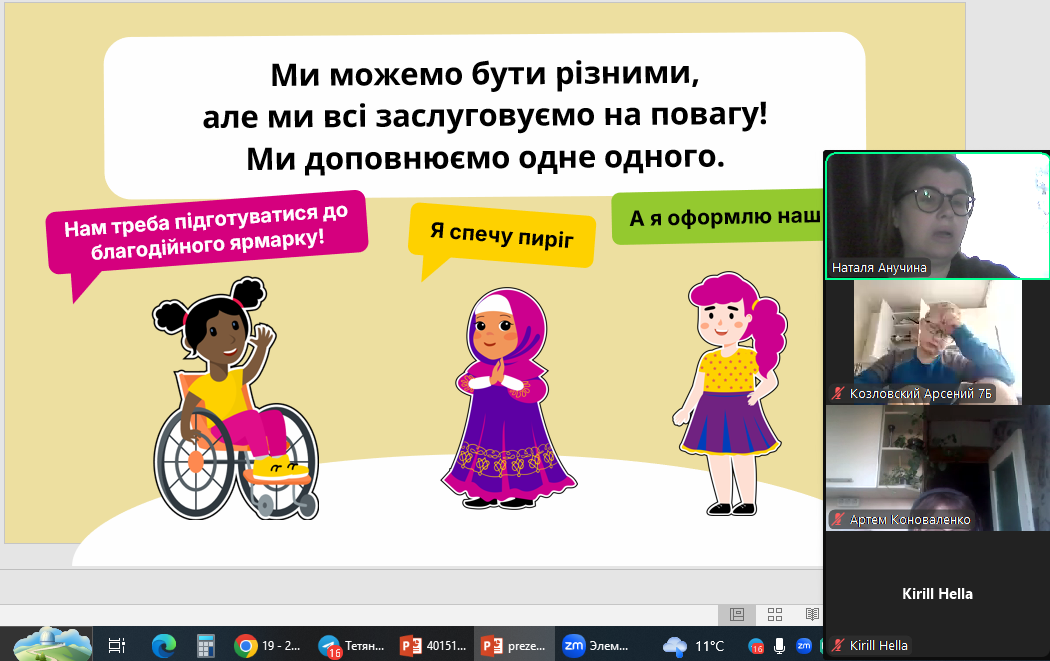Click the pink-haired girl illustration

730,394
